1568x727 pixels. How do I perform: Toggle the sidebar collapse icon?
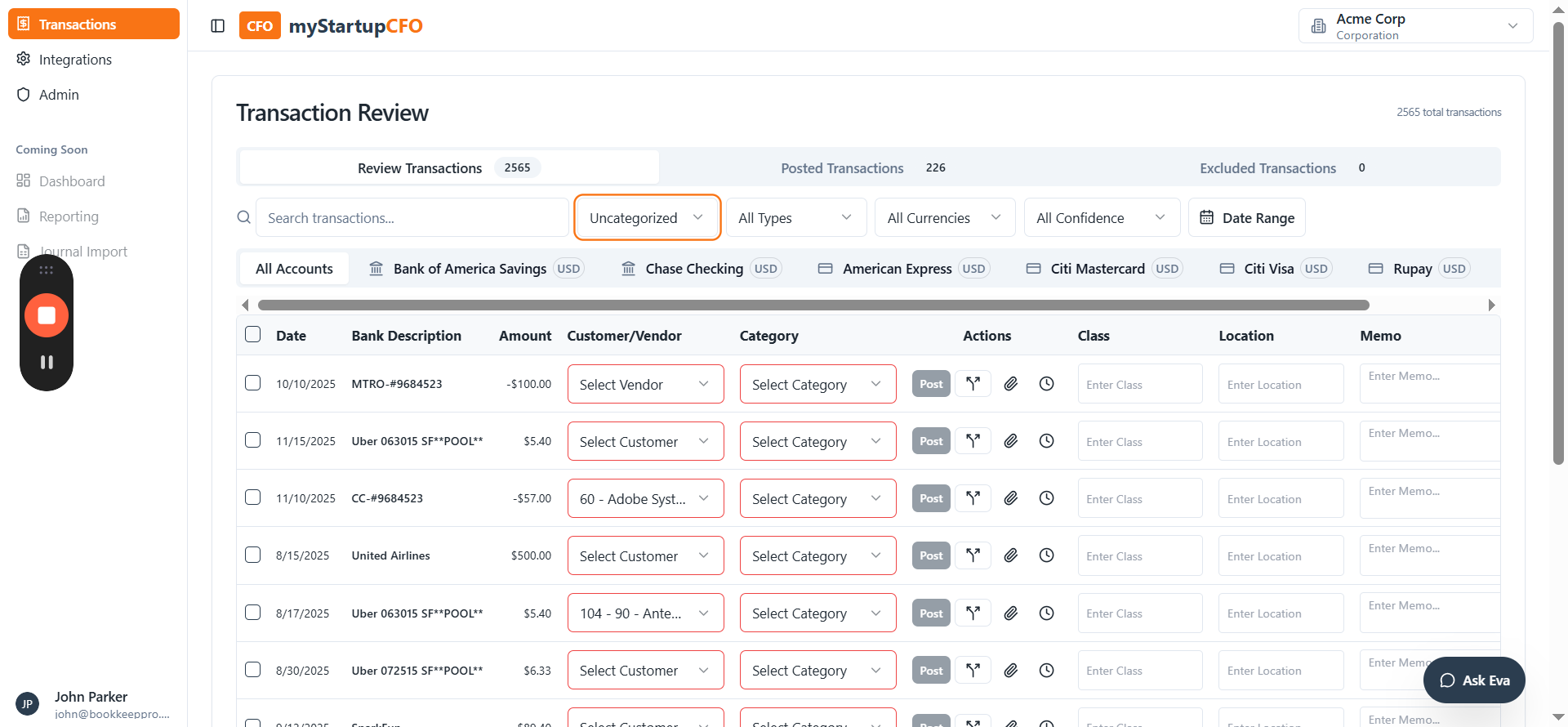218,26
